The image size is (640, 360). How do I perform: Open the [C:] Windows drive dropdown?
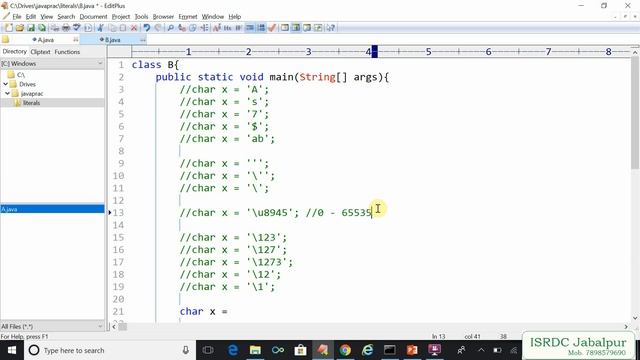click(x=52, y=64)
